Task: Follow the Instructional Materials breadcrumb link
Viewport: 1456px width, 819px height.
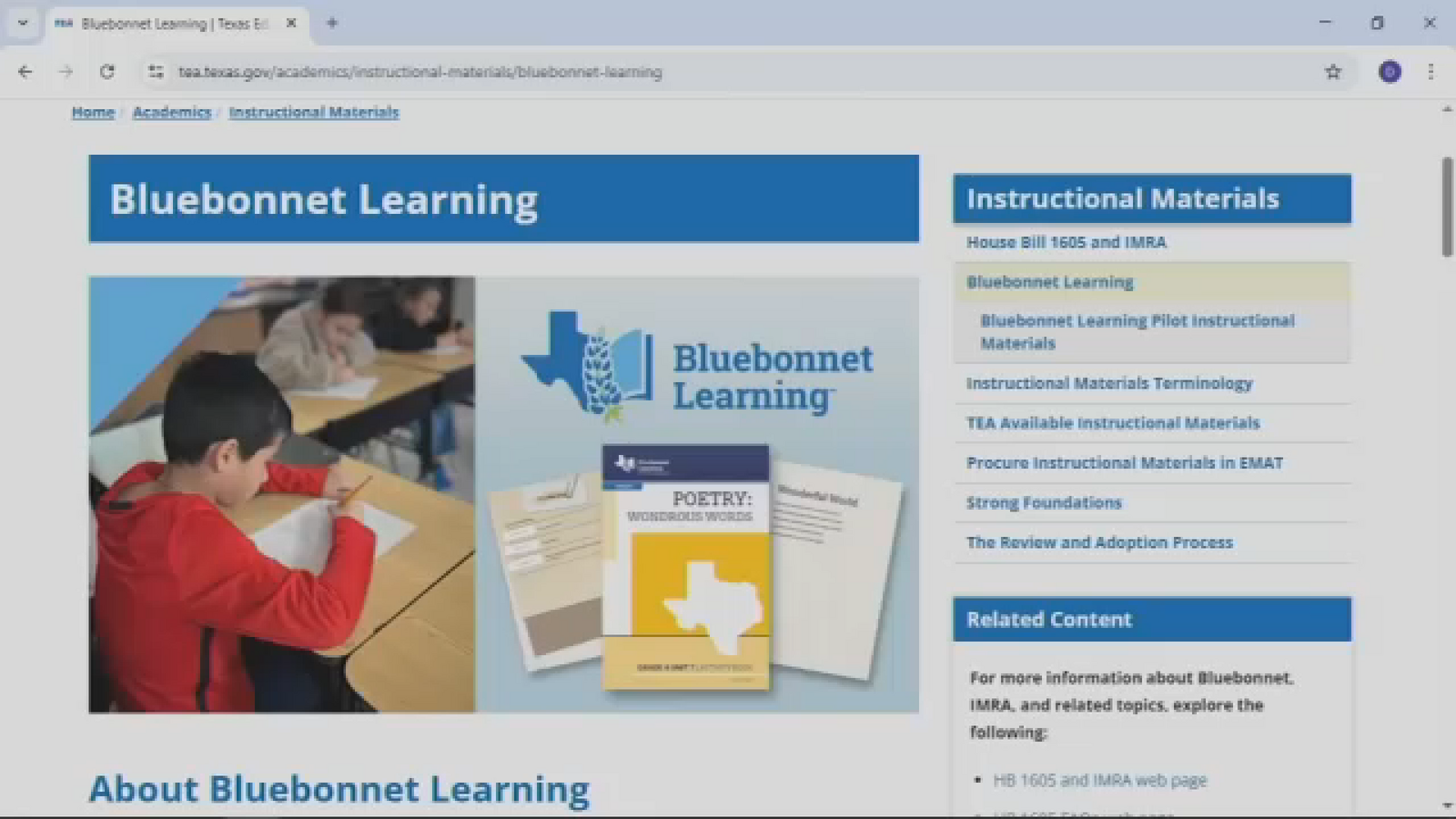Action: 314,112
